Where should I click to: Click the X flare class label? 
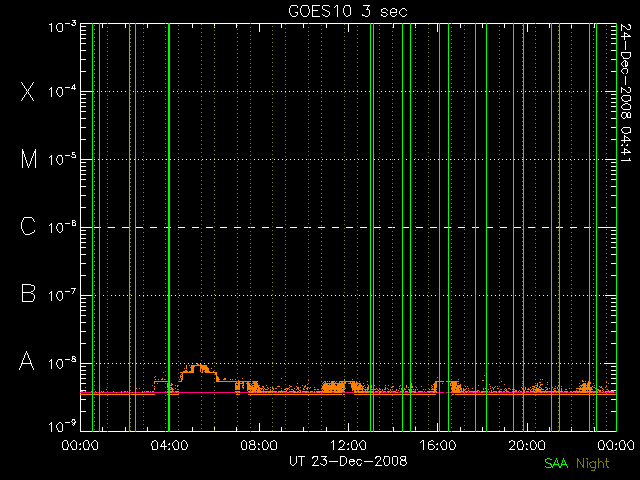pyautogui.click(x=28, y=91)
